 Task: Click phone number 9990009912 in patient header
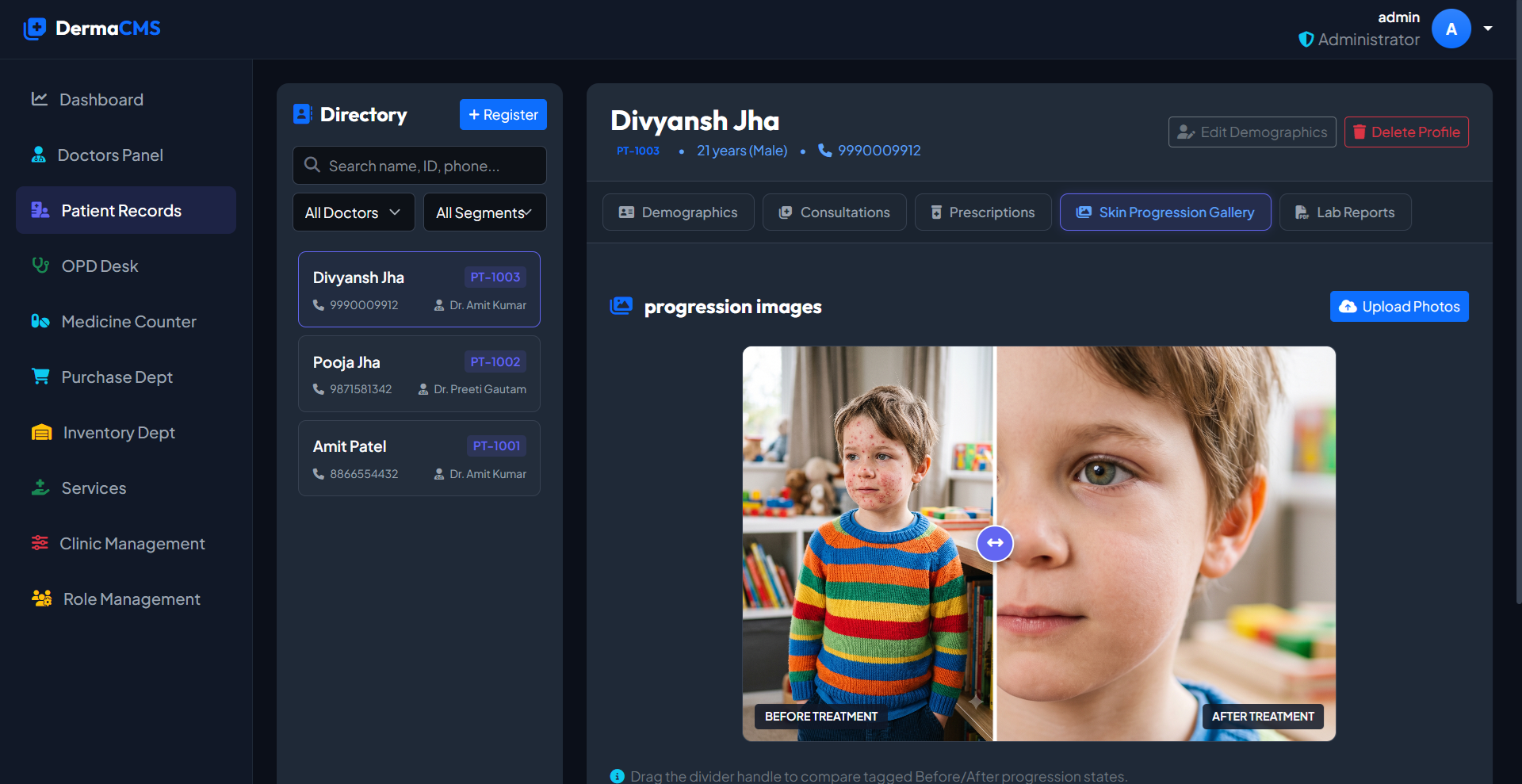pos(879,150)
